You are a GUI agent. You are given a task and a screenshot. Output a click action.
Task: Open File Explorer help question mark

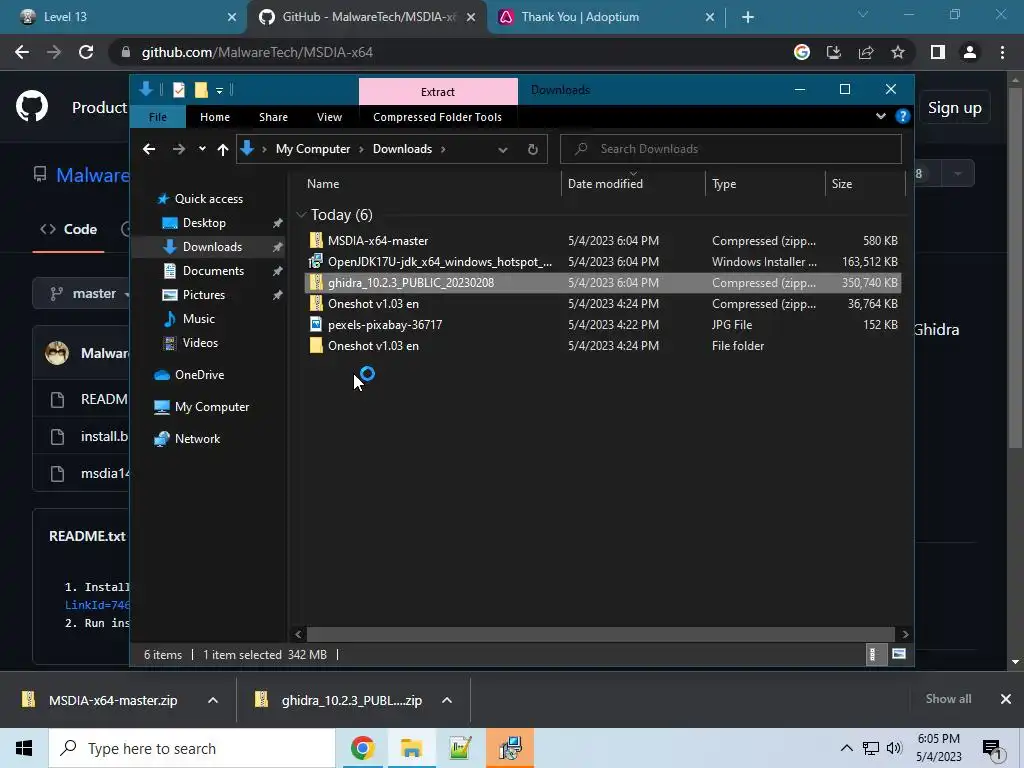[x=903, y=116]
